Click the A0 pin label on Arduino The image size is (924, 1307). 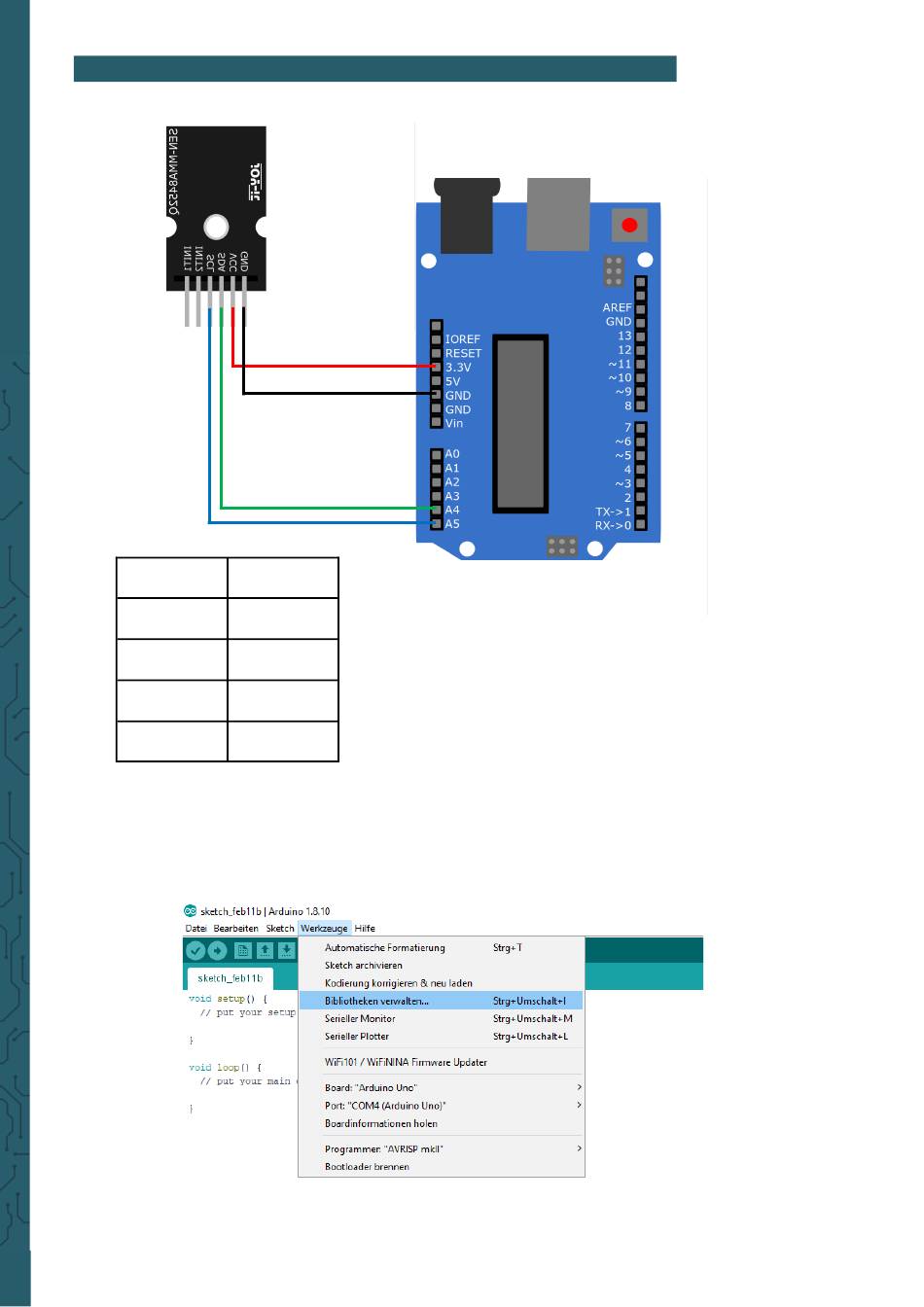pos(452,454)
